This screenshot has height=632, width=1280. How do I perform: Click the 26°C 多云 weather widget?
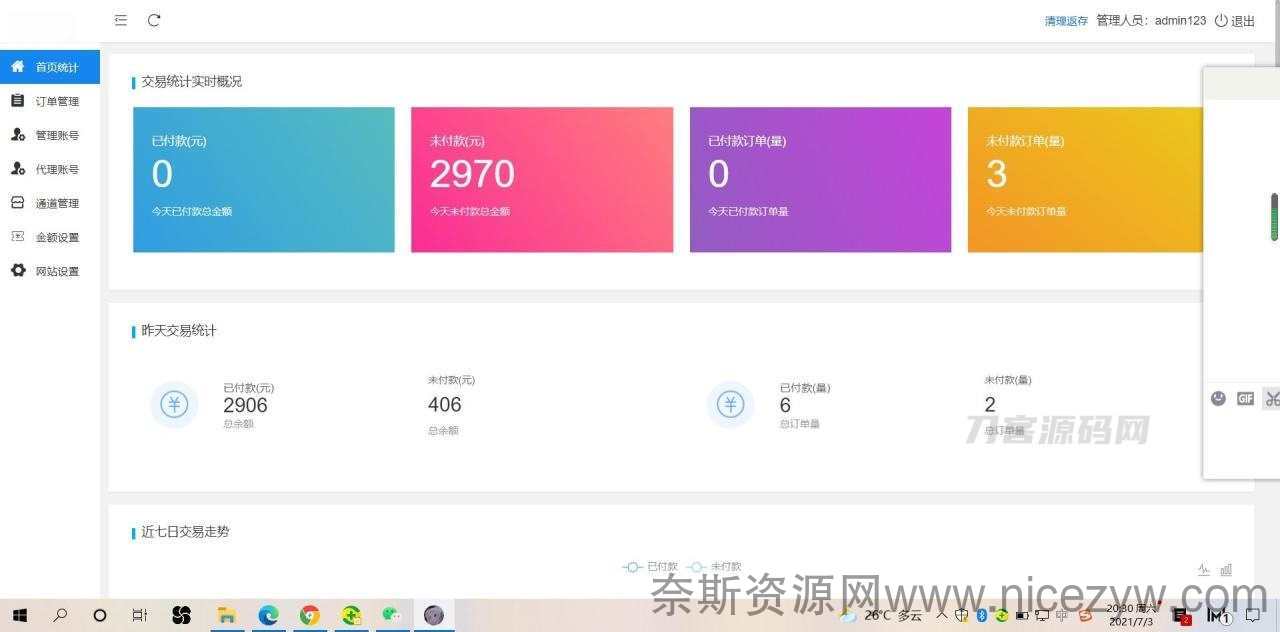pyautogui.click(x=880, y=615)
